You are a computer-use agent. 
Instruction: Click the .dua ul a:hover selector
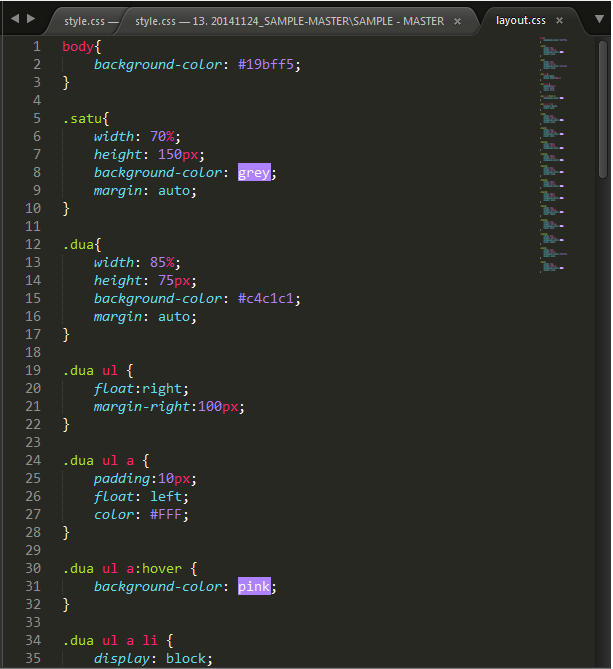pyautogui.click(x=122, y=568)
